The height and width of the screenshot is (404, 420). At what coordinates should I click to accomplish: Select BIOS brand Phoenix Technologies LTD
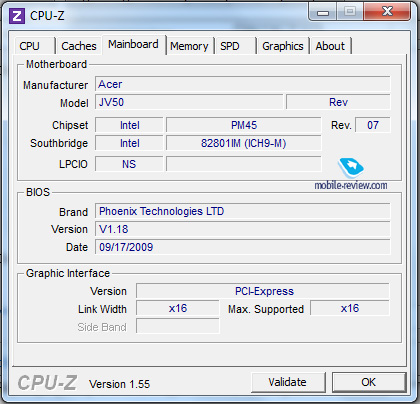pos(242,211)
